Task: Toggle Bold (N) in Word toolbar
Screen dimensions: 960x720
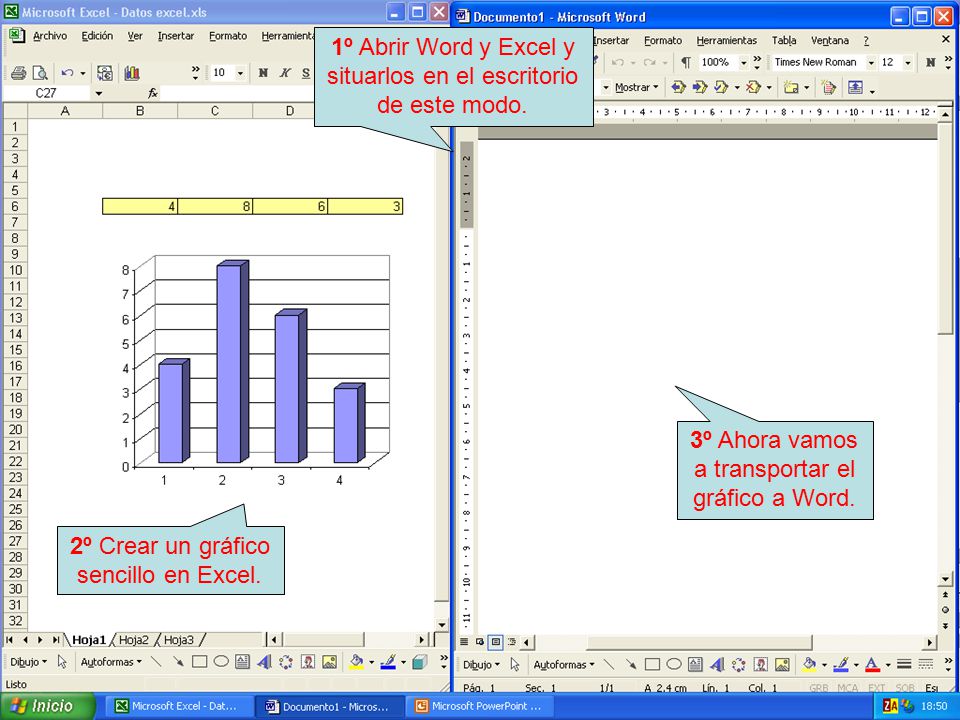Action: point(931,62)
